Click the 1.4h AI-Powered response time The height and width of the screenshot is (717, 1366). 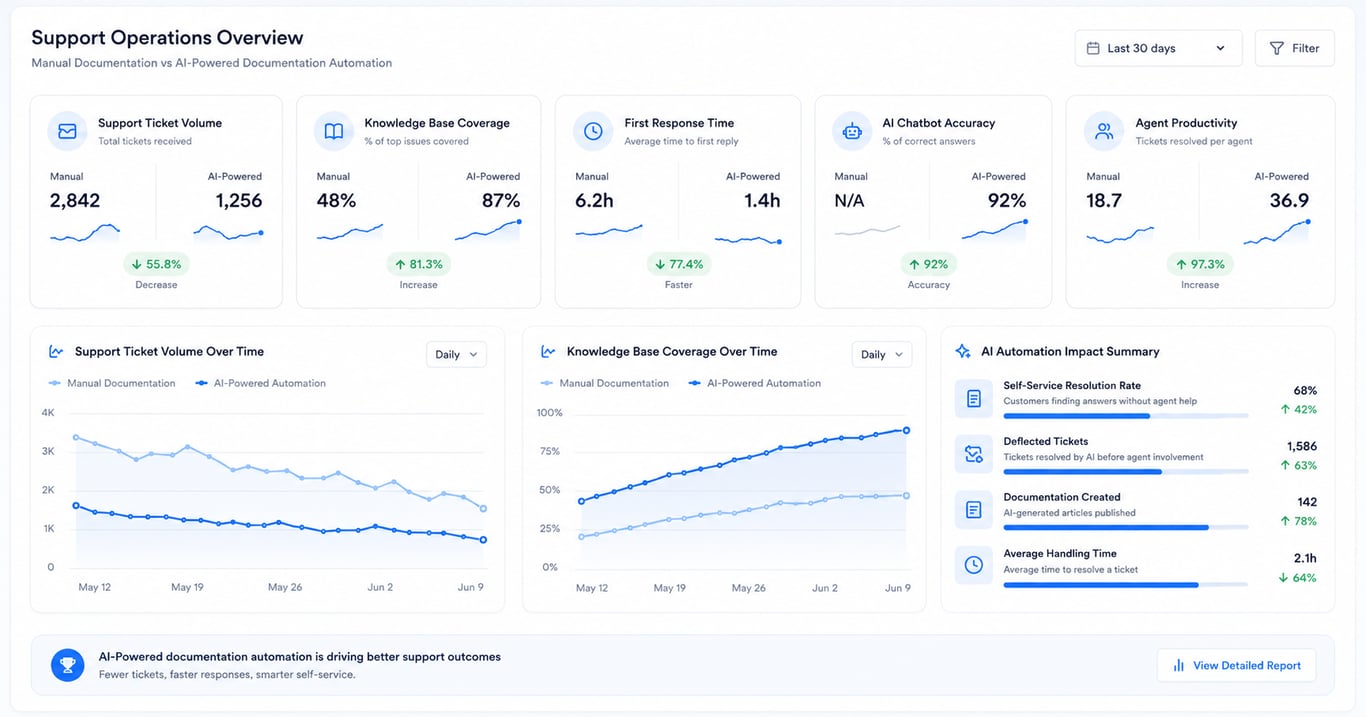coord(762,201)
